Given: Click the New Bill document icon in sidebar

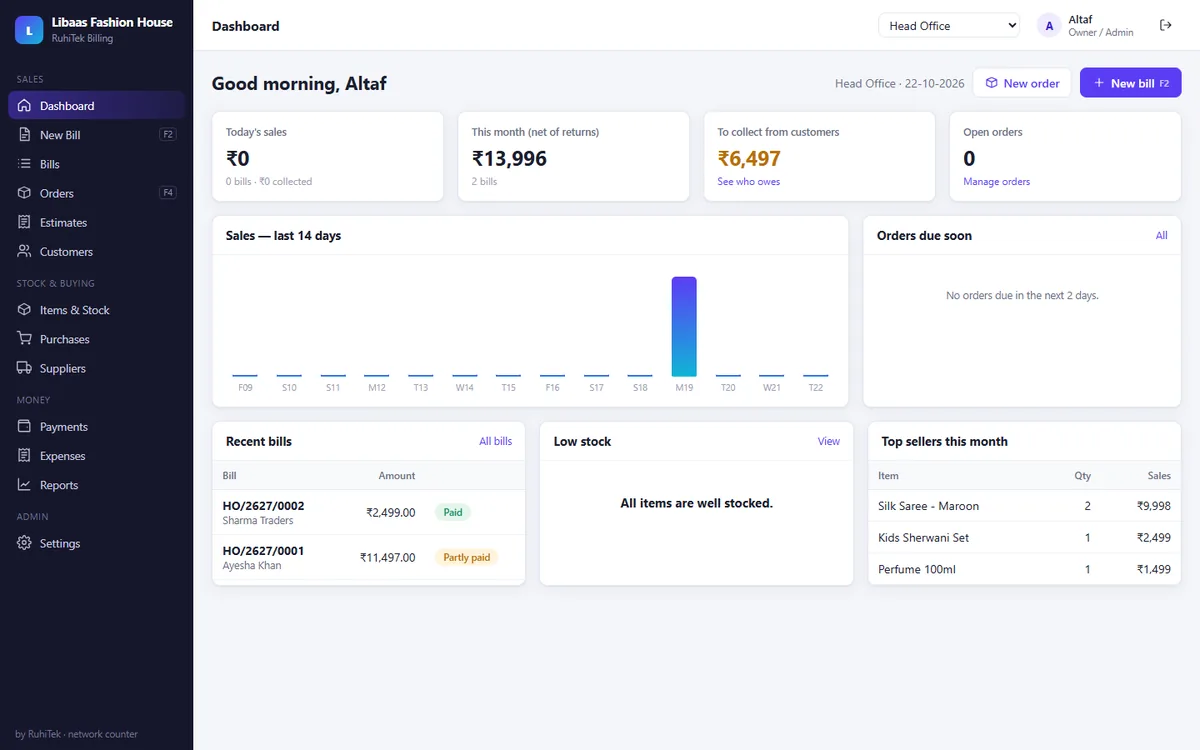Looking at the screenshot, I should (x=24, y=135).
